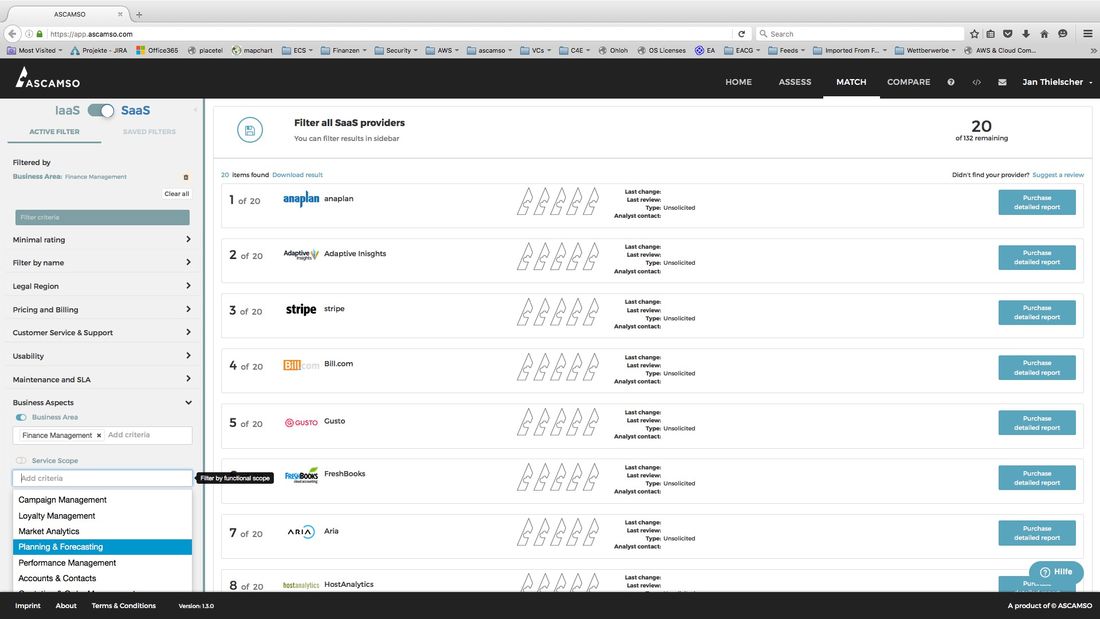Click the Clear all filters button
Image resolution: width=1100 pixels, height=619 pixels.
click(177, 194)
